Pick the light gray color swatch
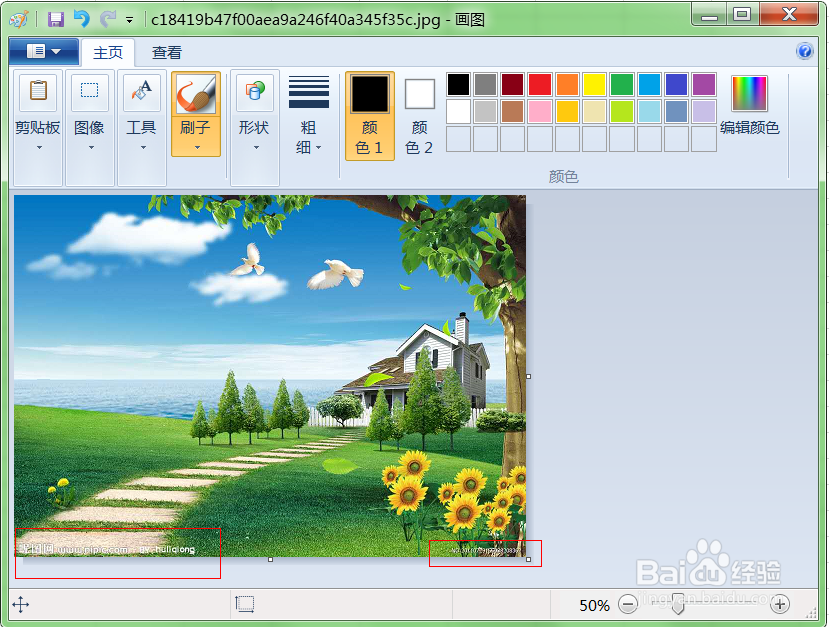Viewport: 829px width, 627px height. coord(485,112)
